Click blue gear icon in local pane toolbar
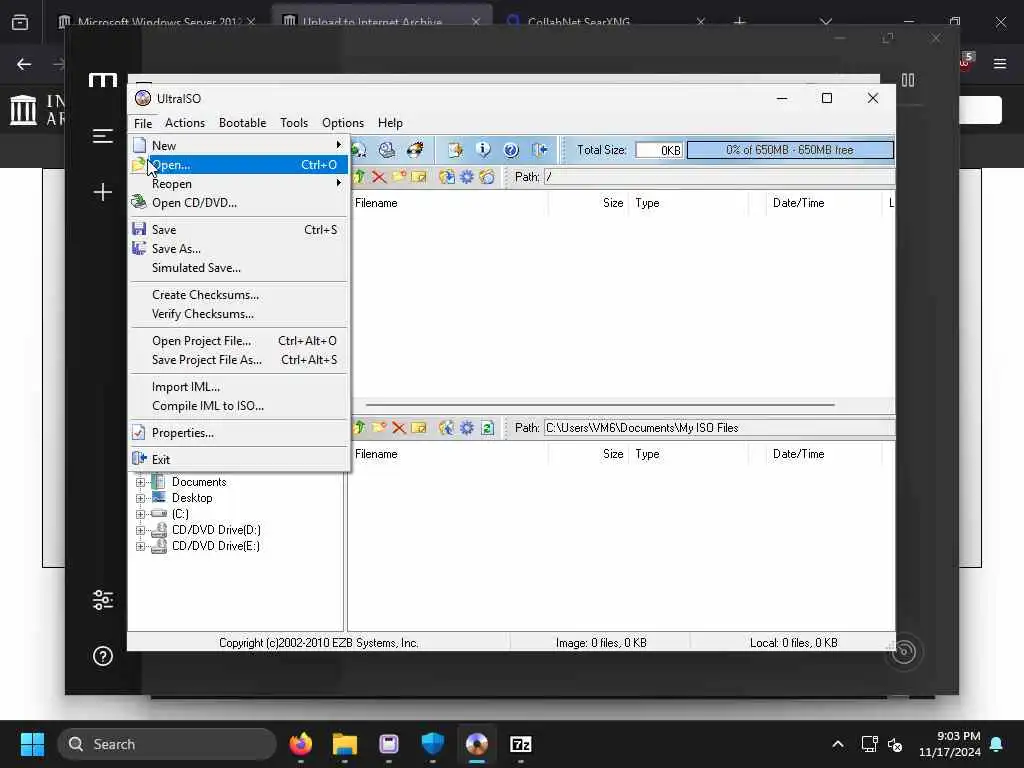1024x768 pixels. coord(466,428)
